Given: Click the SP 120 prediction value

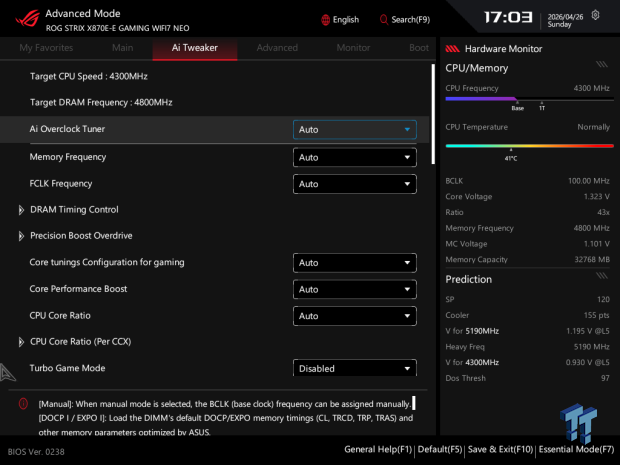Looking at the screenshot, I should pos(603,299).
